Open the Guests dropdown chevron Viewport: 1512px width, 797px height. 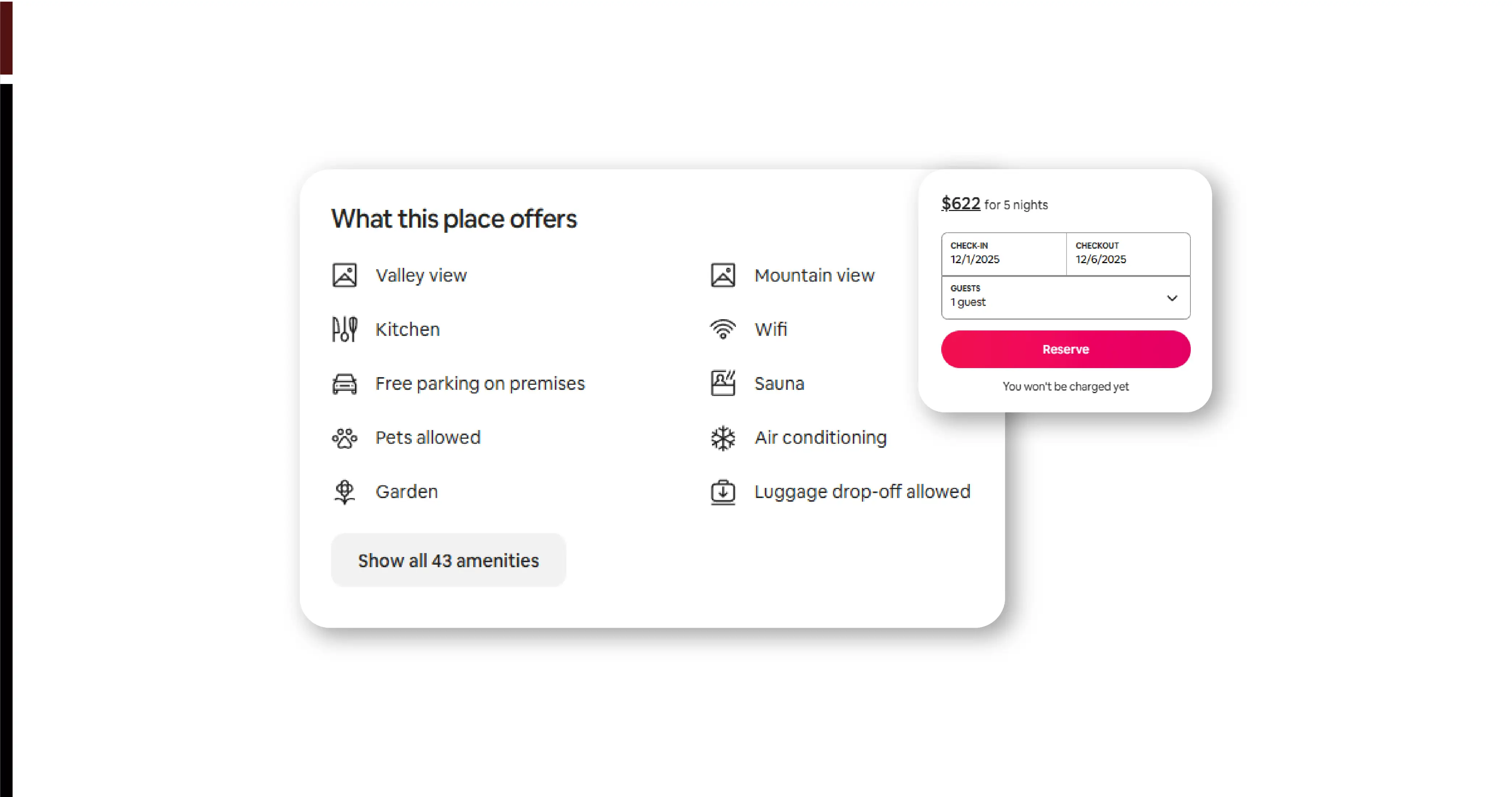click(x=1172, y=298)
